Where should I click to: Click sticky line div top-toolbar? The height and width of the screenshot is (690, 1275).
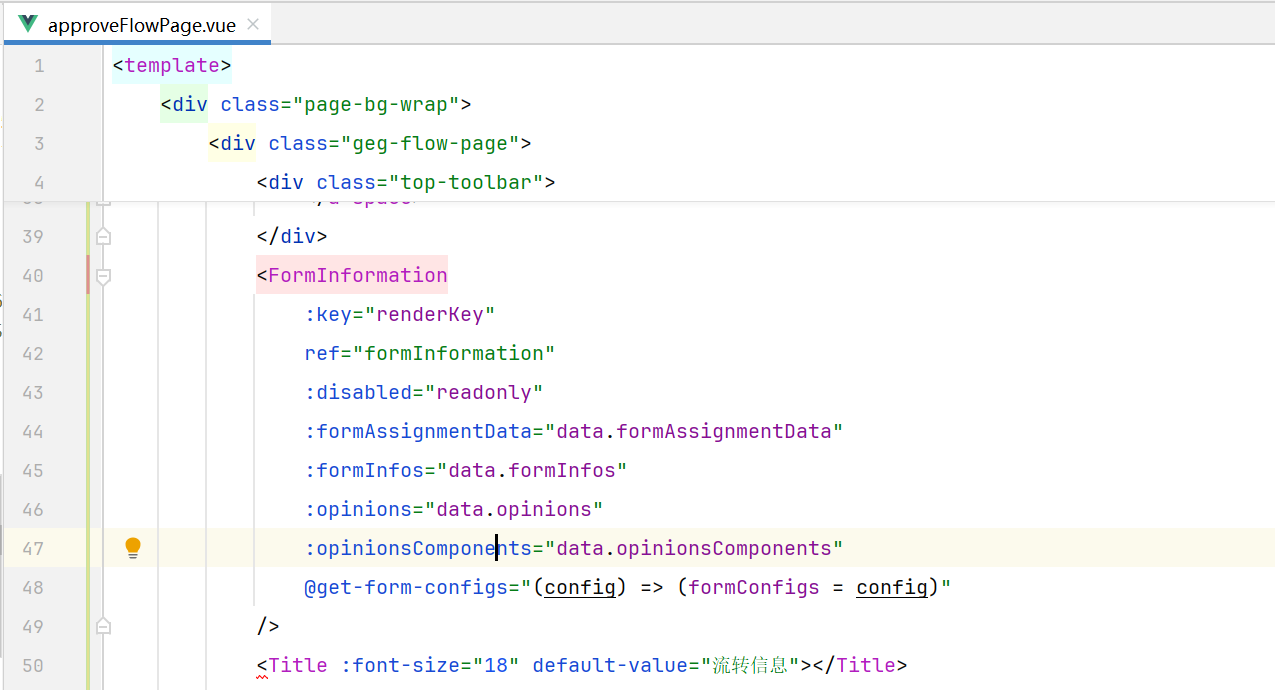pos(405,183)
